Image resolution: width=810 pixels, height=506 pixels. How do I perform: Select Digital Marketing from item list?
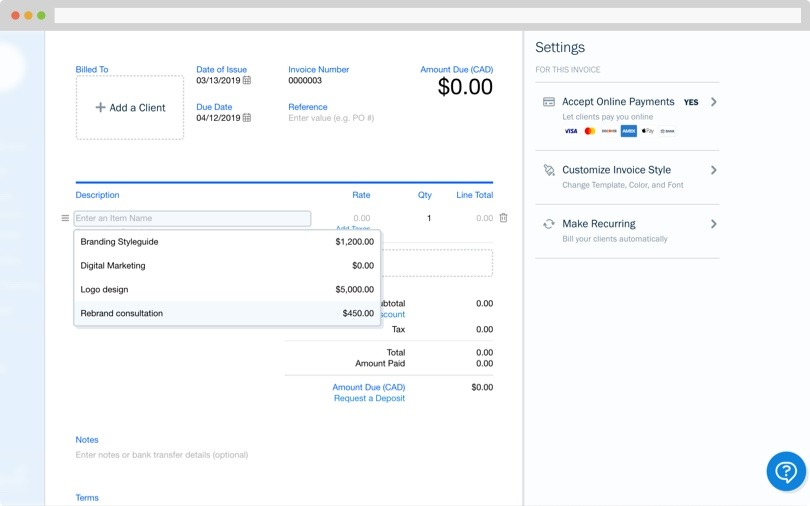(227, 265)
